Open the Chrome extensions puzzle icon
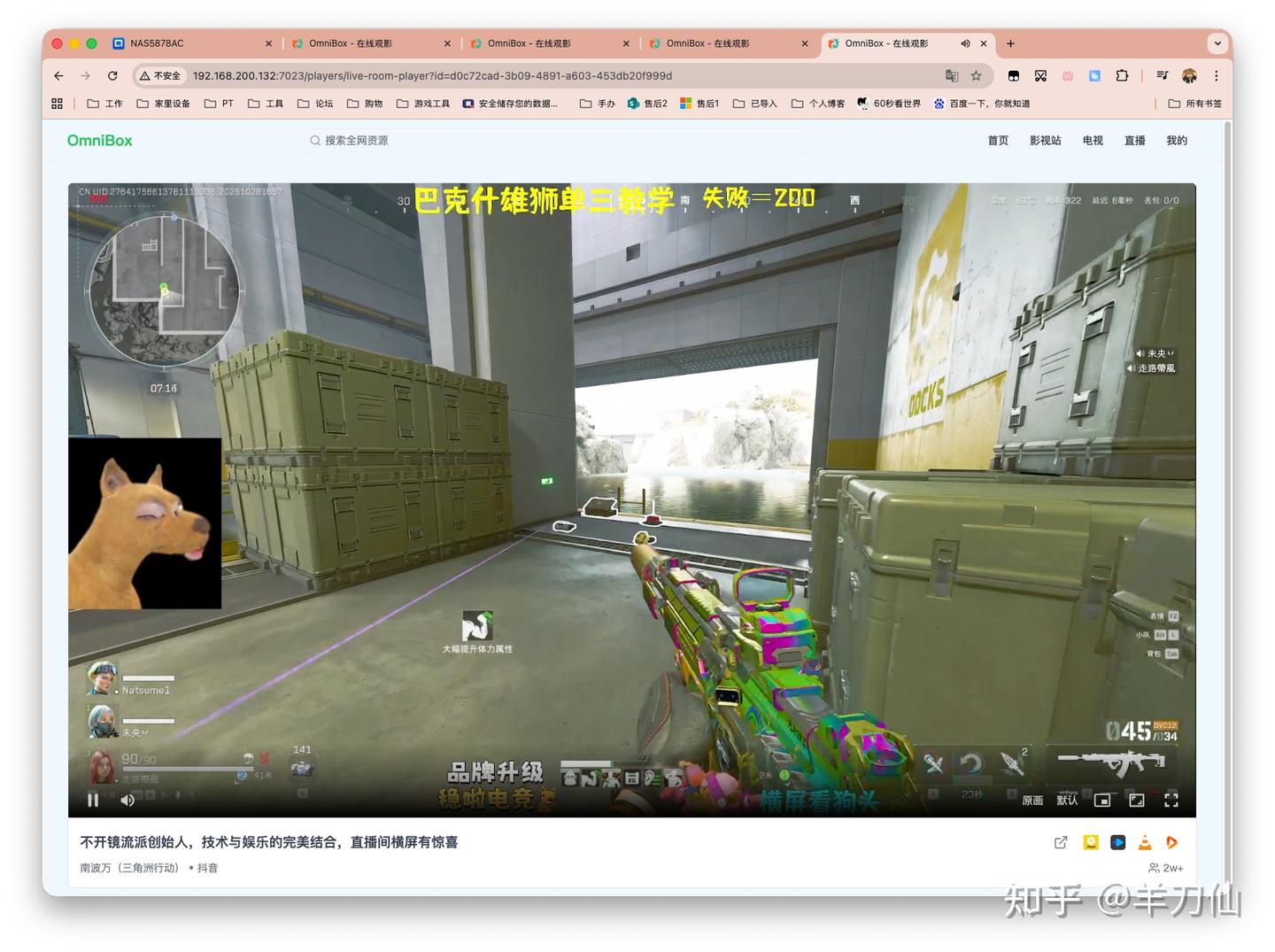The width and height of the screenshot is (1275, 952). [1122, 76]
